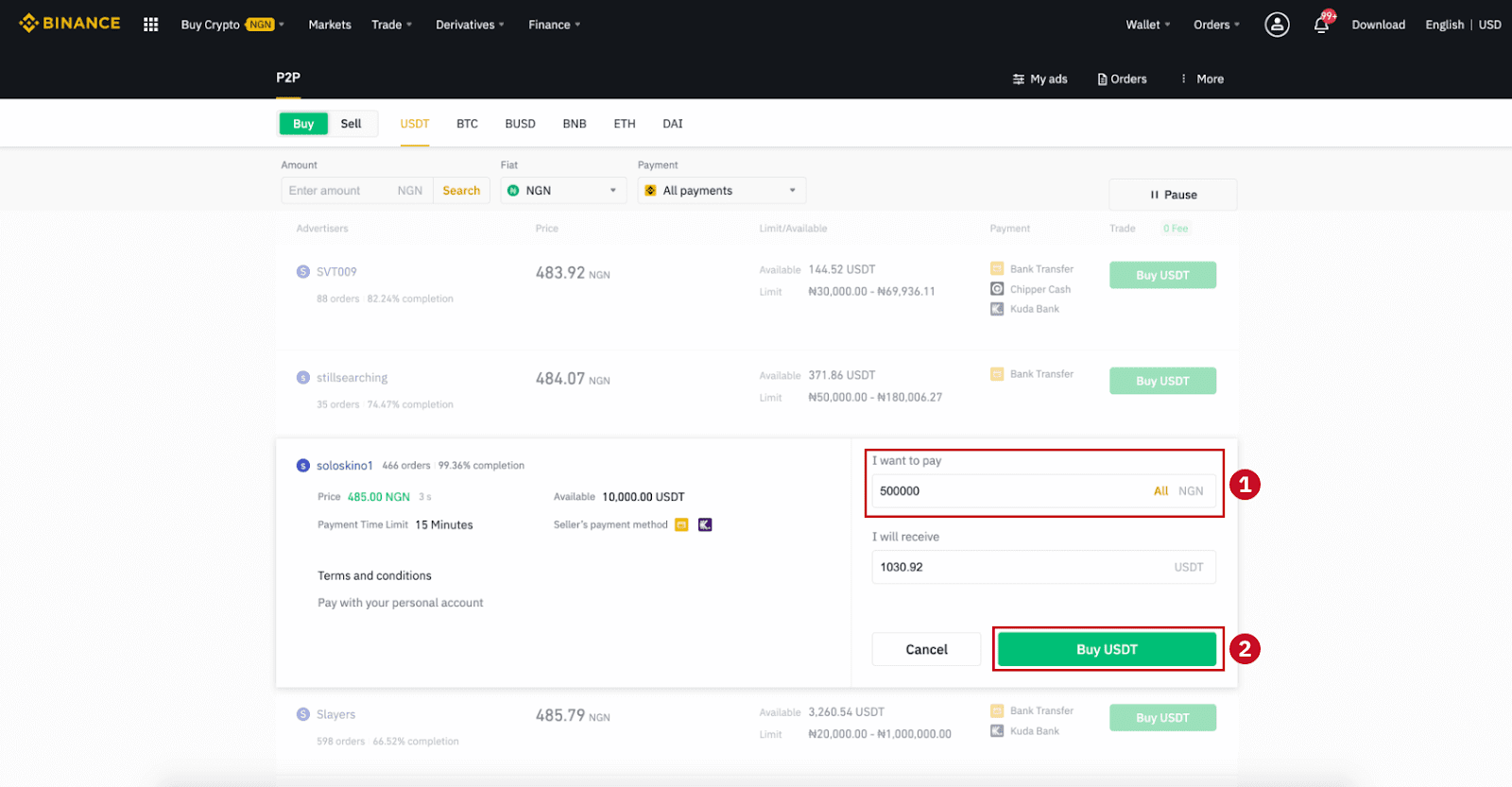Click the price 485.79 NGN
Screen dimensions: 1512x787
pyautogui.click(x=573, y=716)
